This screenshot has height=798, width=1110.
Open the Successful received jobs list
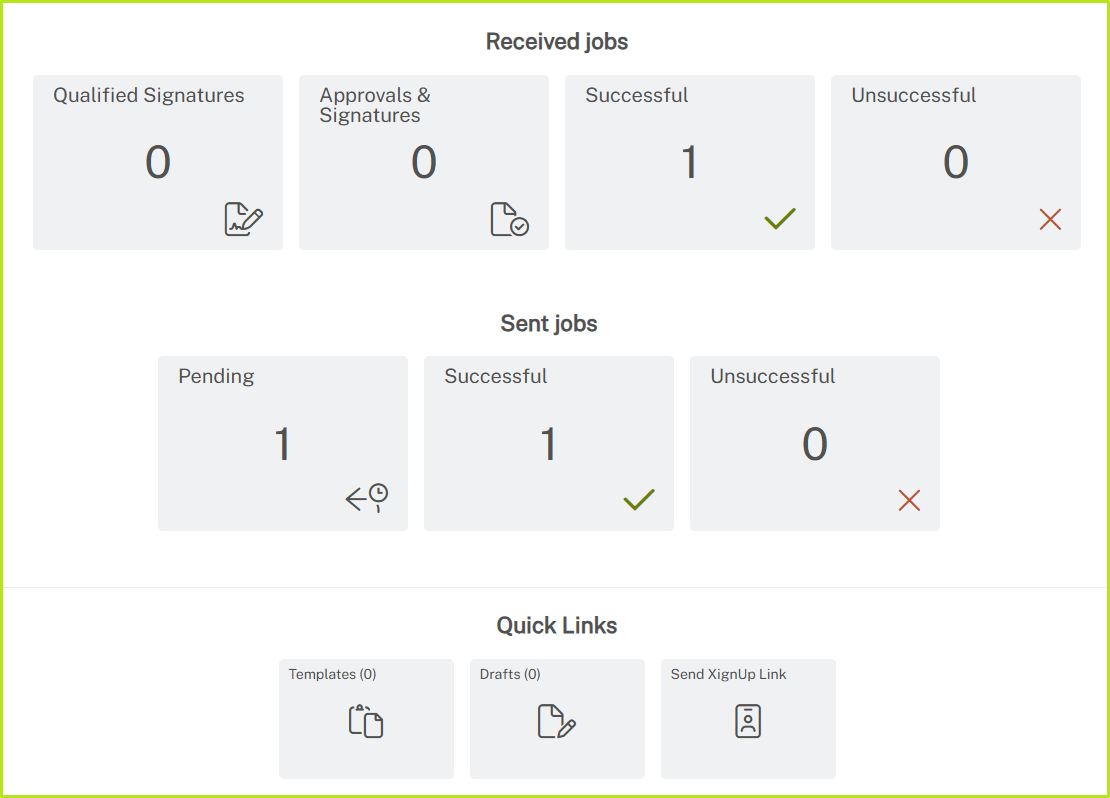tap(689, 161)
